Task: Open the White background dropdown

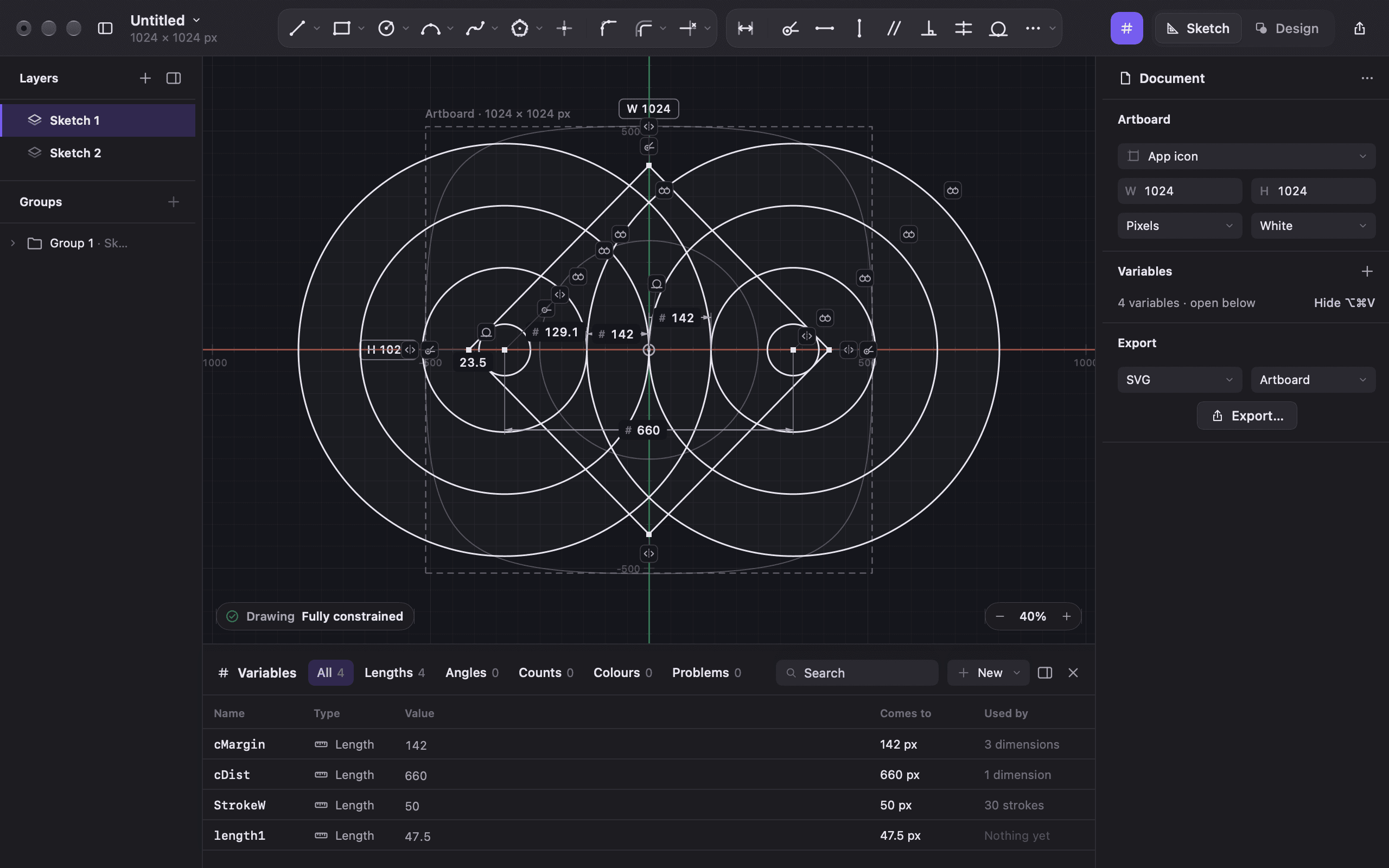Action: pos(1312,226)
